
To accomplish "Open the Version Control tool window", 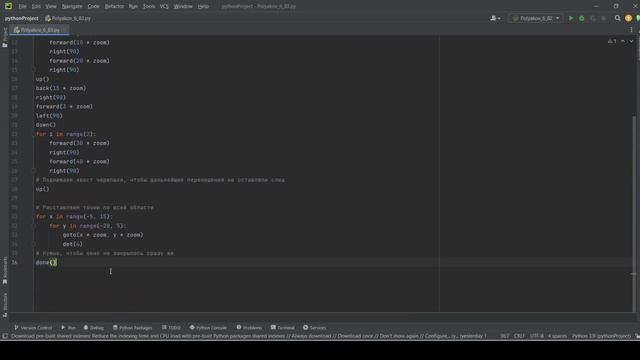I will (33, 327).
